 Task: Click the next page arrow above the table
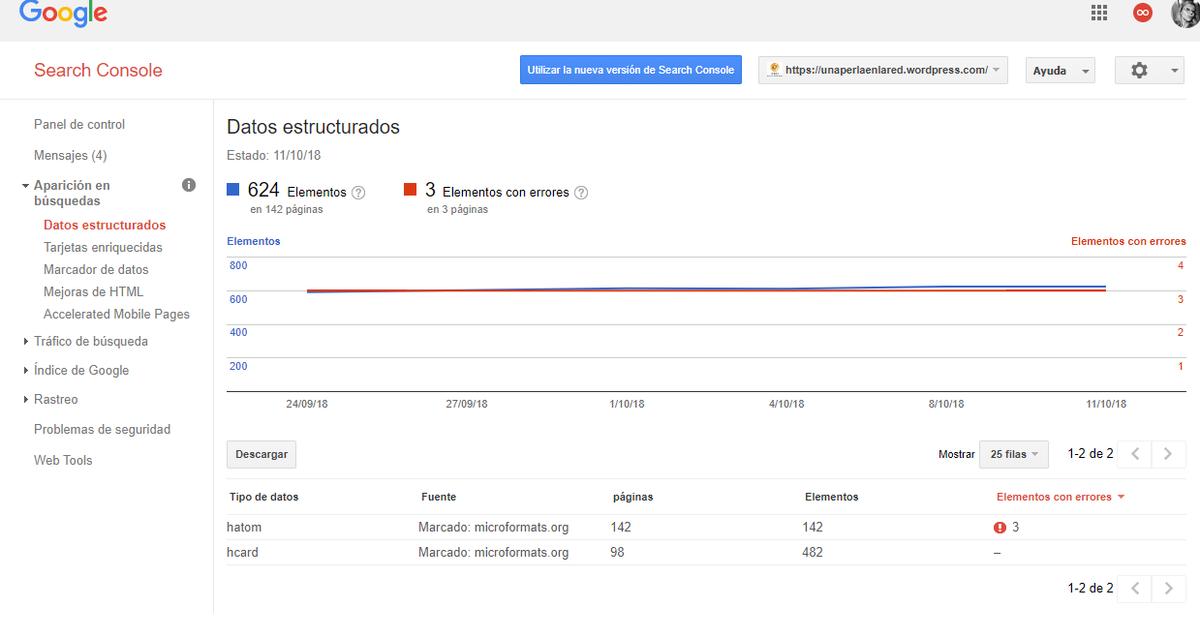1168,453
